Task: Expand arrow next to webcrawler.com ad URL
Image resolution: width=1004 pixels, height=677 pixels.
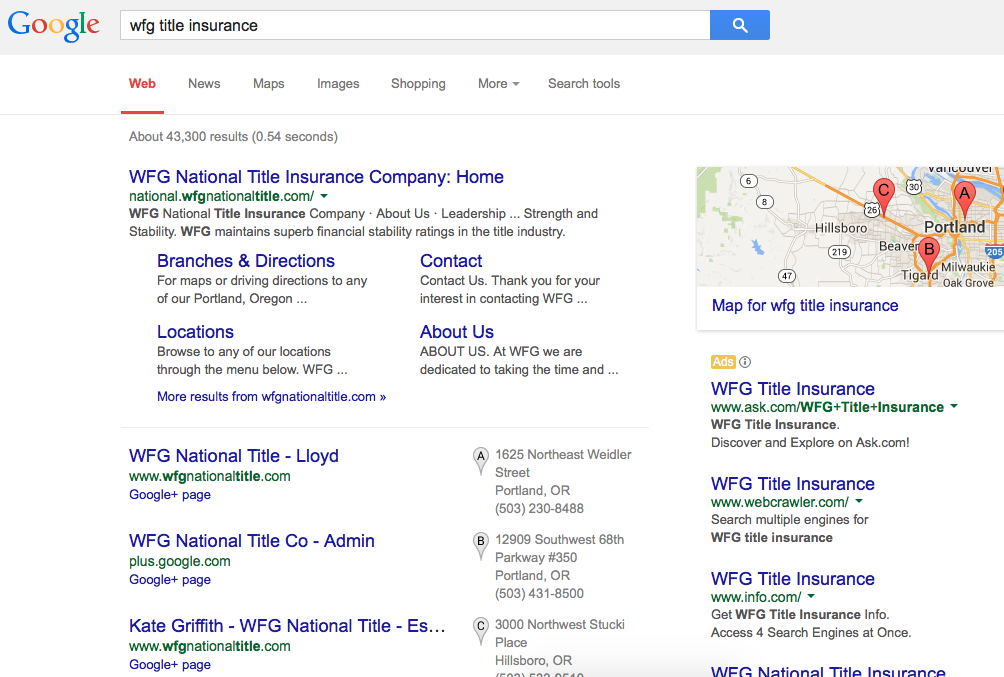Action: coord(859,502)
